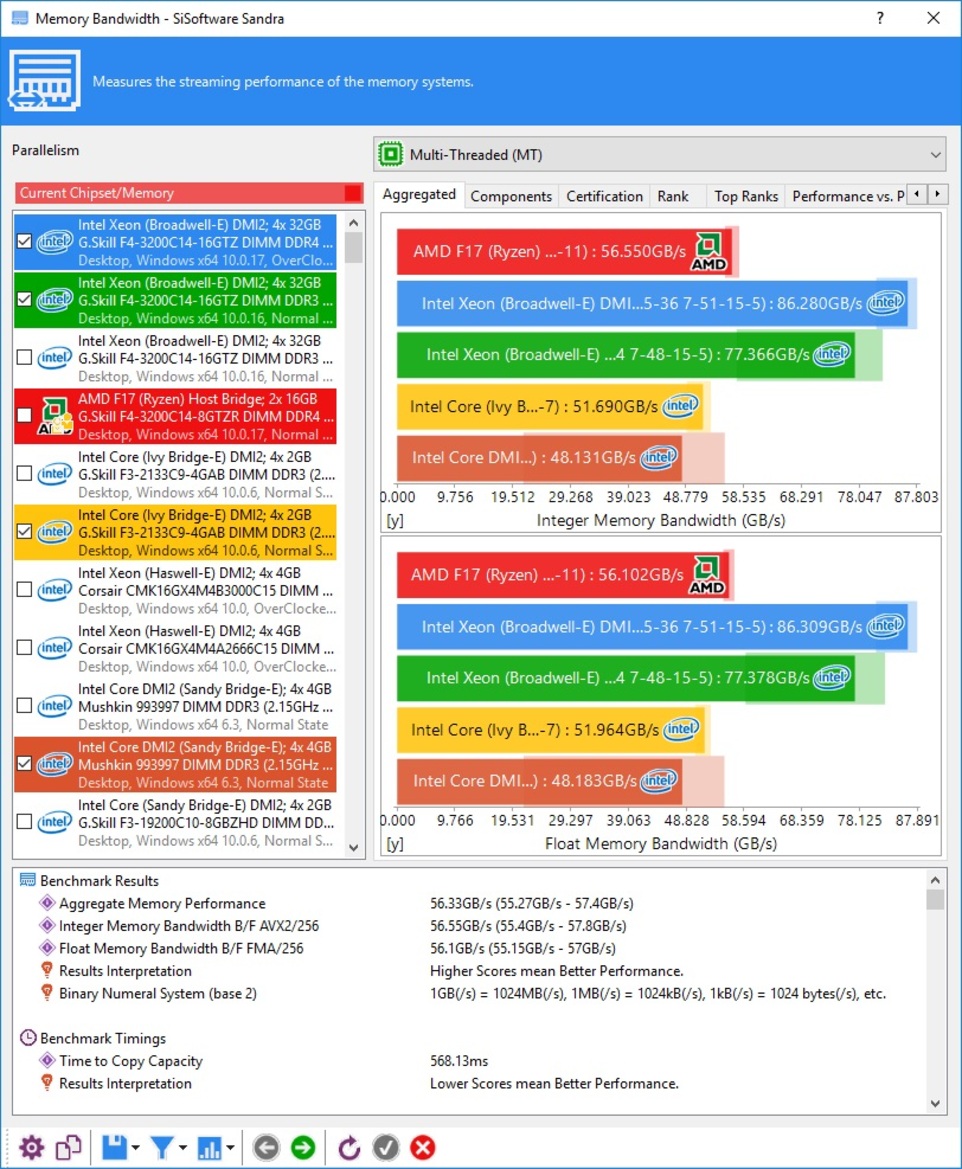The image size is (962, 1169).
Task: Click the Intel logo on the 86.309GB/s bar
Action: (x=886, y=626)
